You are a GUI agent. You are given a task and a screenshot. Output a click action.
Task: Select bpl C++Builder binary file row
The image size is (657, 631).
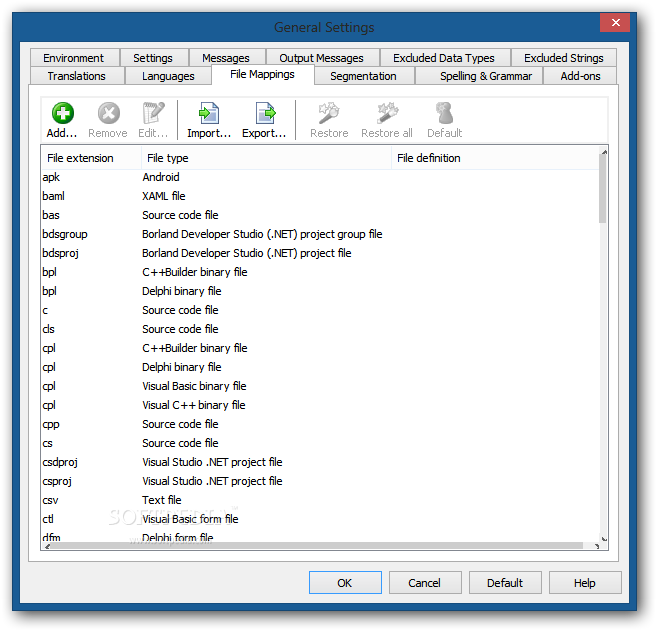pyautogui.click(x=320, y=272)
